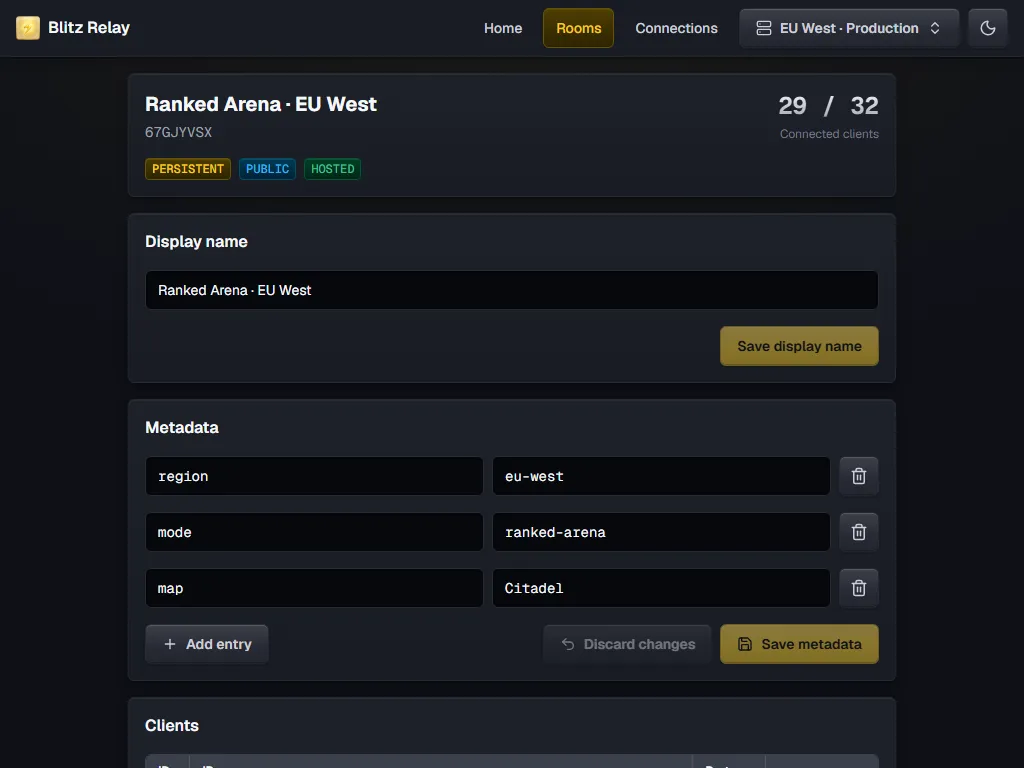Image resolution: width=1024 pixels, height=768 pixels.
Task: Edit the map key field
Action: [x=314, y=588]
